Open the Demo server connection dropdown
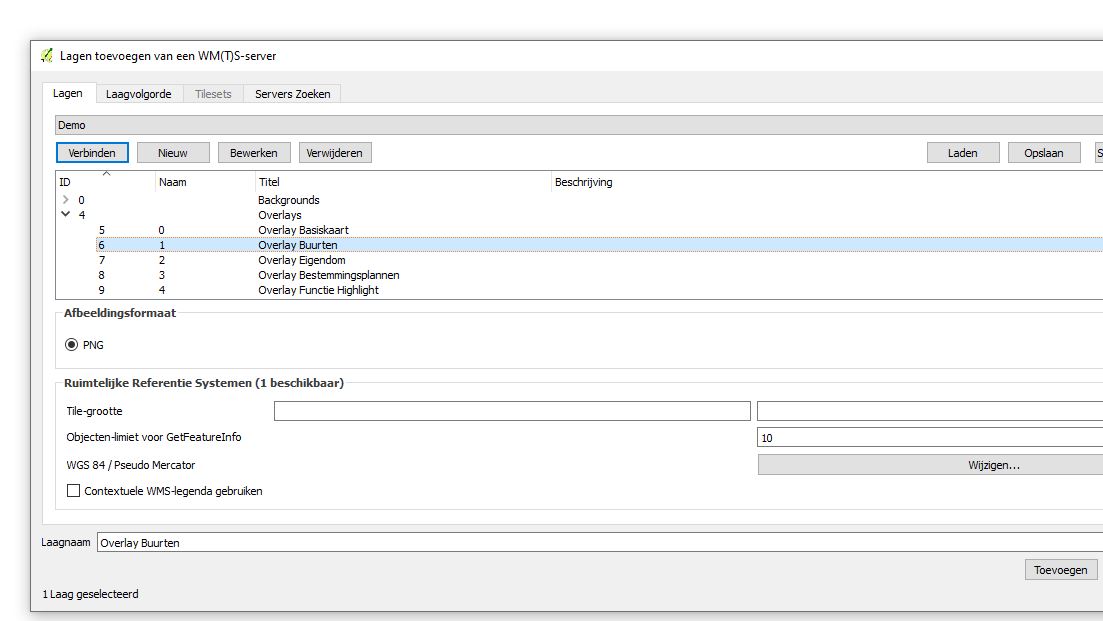1103x621 pixels. [578, 125]
